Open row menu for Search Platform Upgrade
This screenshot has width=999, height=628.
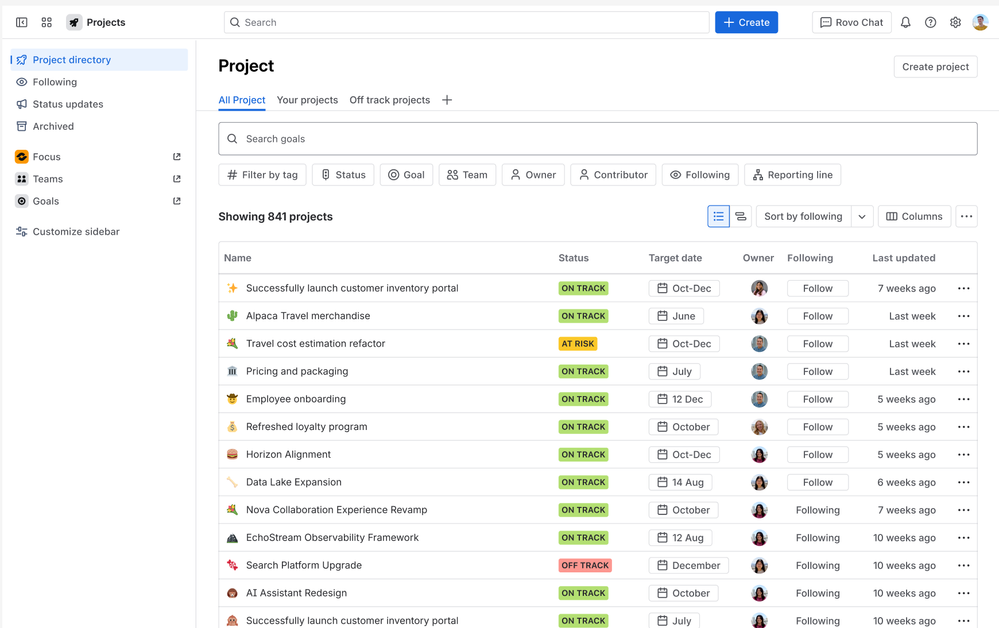tap(963, 566)
